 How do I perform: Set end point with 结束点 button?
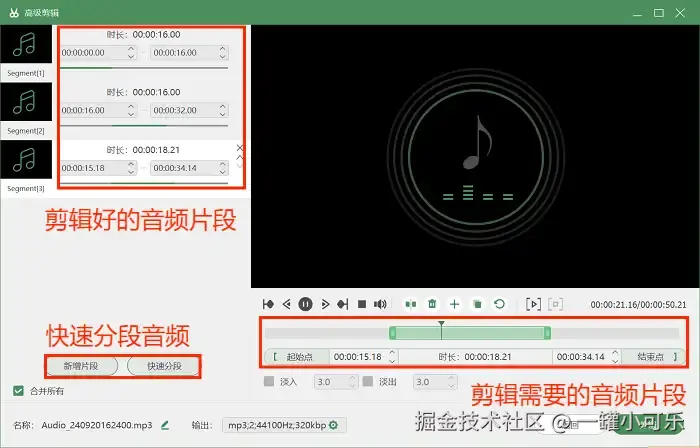tap(654, 357)
